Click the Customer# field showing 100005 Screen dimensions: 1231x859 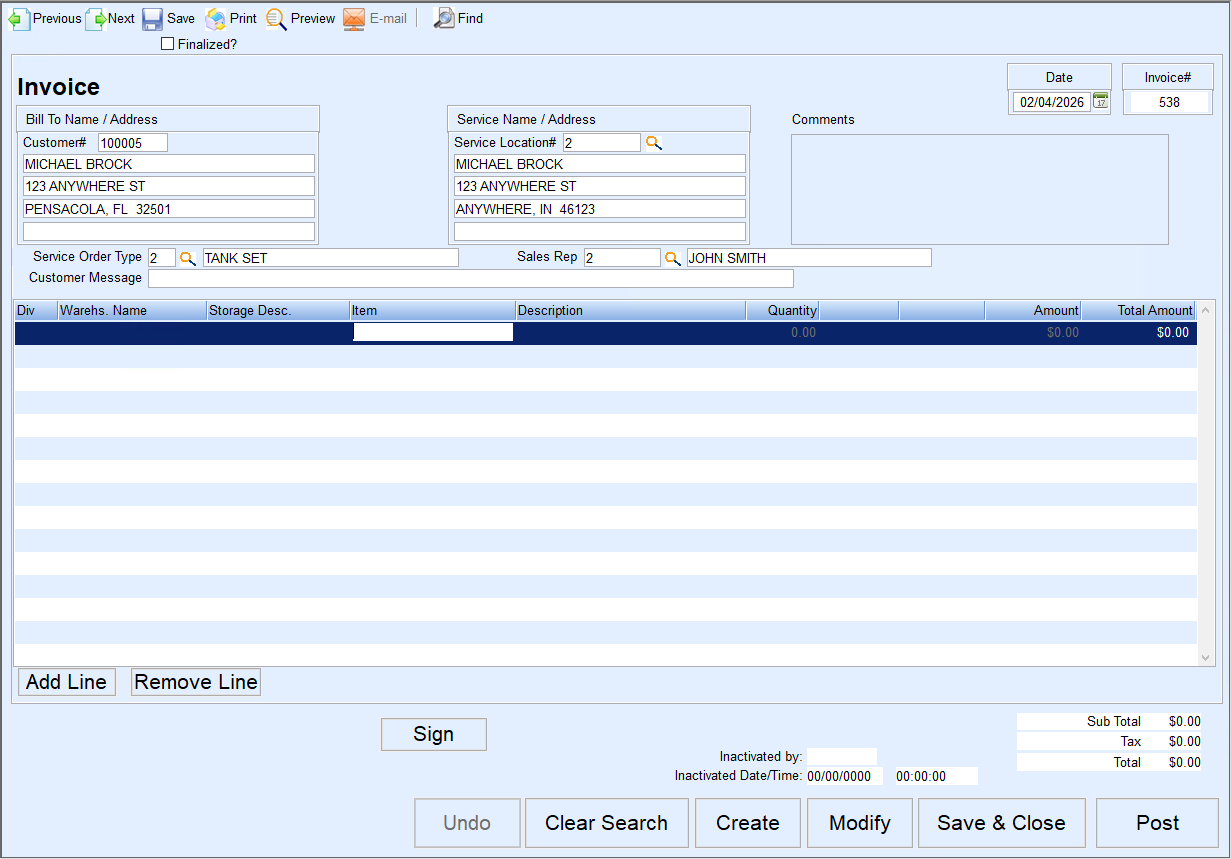[133, 143]
